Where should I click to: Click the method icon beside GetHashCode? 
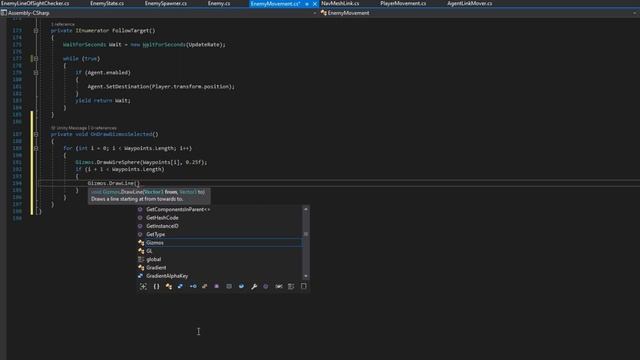click(140, 218)
